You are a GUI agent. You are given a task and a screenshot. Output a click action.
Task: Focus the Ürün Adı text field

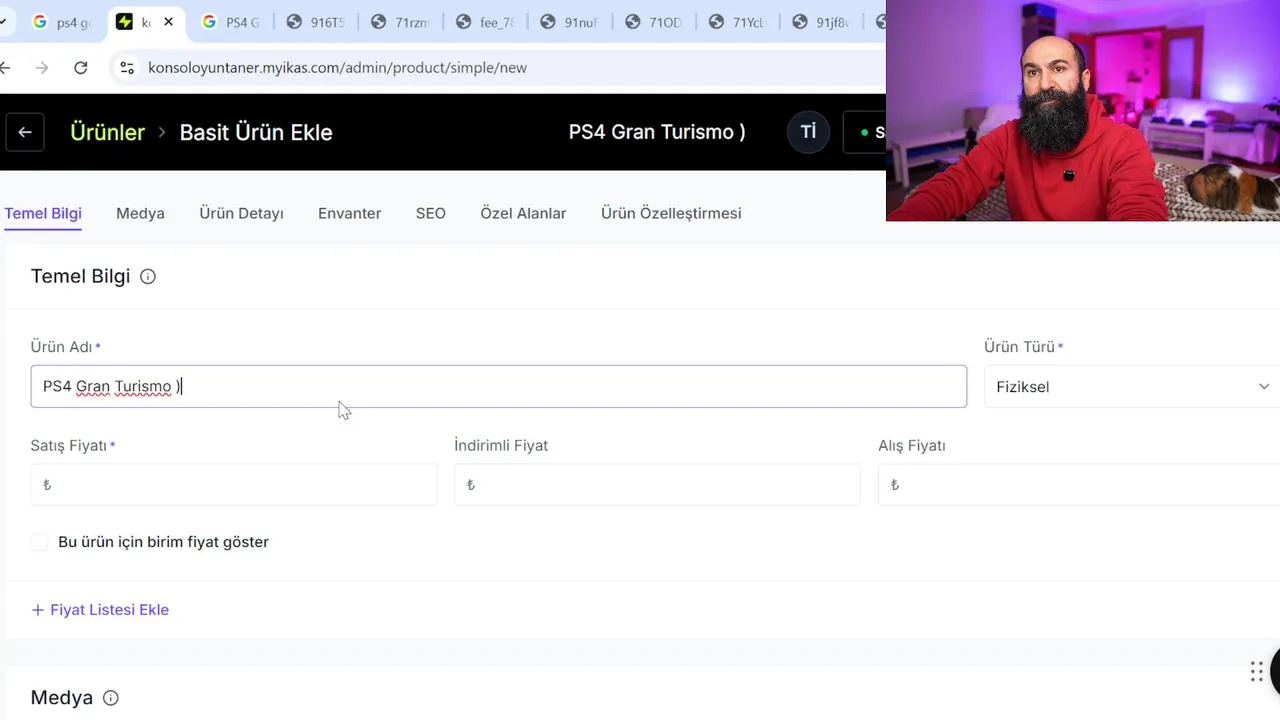499,387
